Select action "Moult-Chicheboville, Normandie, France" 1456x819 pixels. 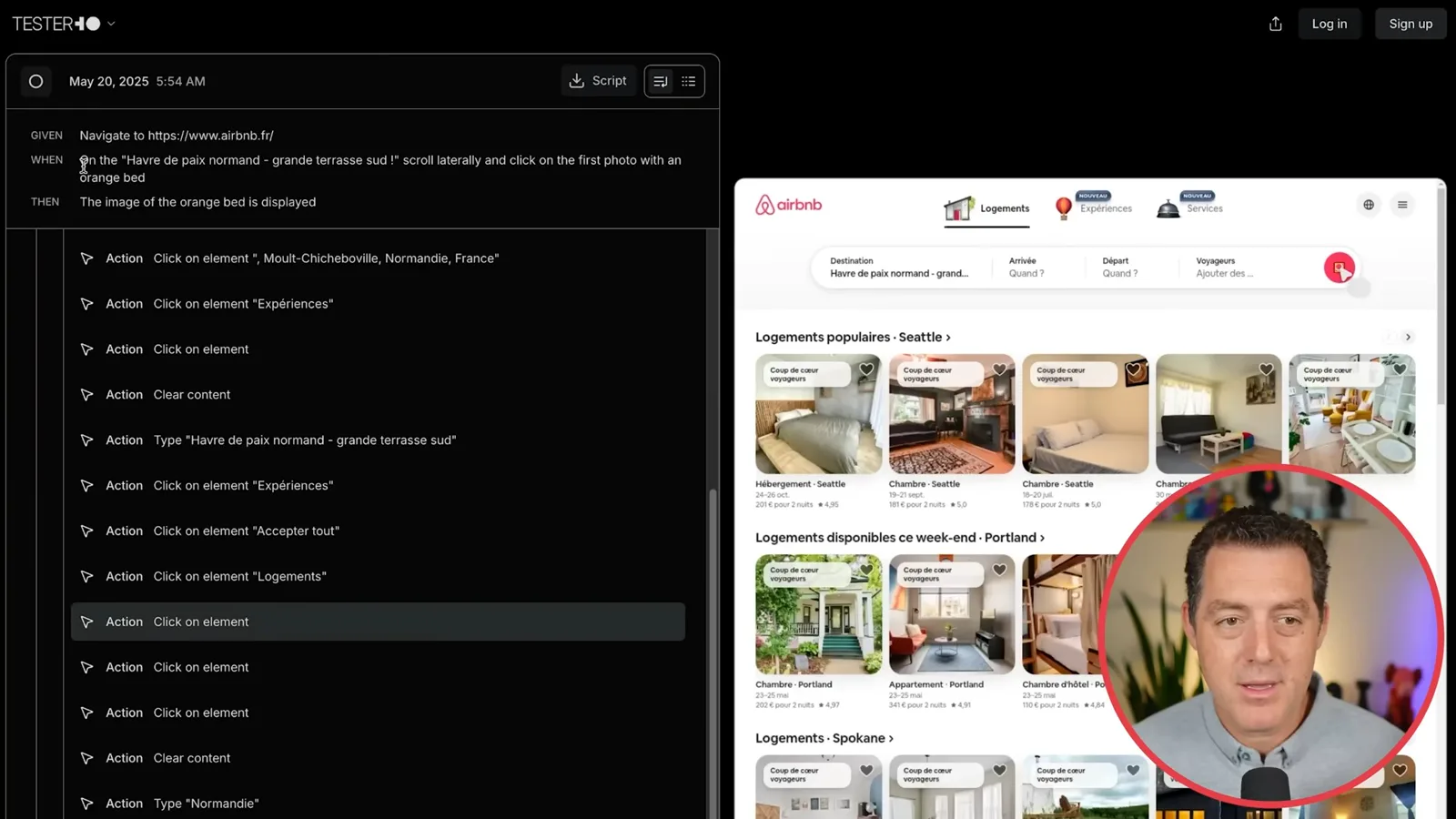point(378,258)
